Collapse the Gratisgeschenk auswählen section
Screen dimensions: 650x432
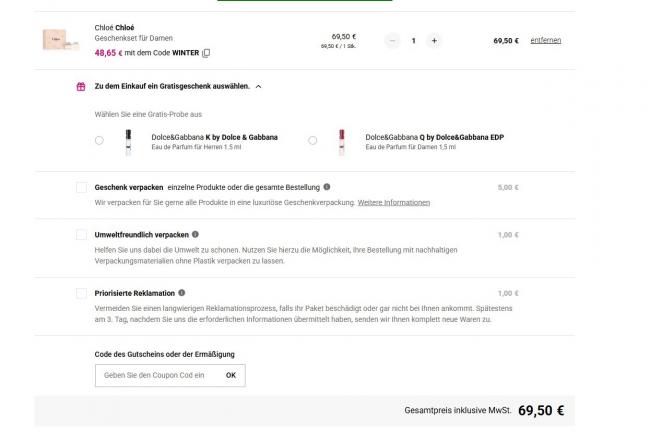(259, 87)
